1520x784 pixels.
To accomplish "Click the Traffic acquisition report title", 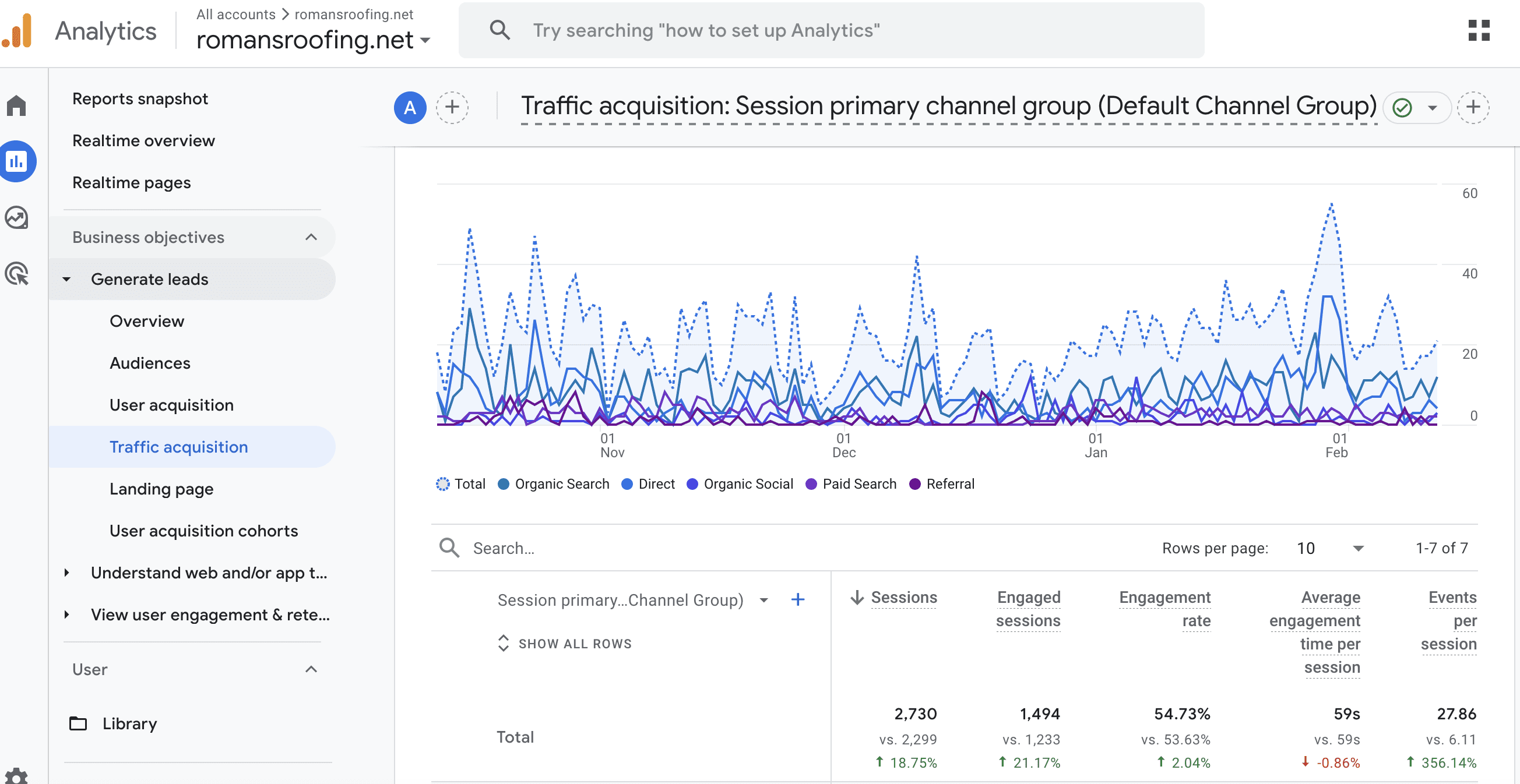I will point(949,105).
